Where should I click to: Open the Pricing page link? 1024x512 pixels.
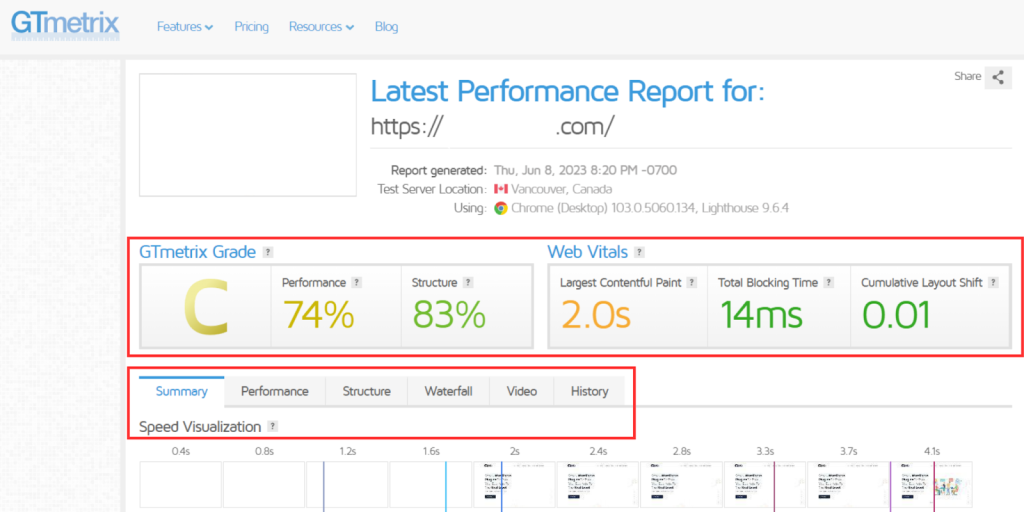tap(251, 27)
